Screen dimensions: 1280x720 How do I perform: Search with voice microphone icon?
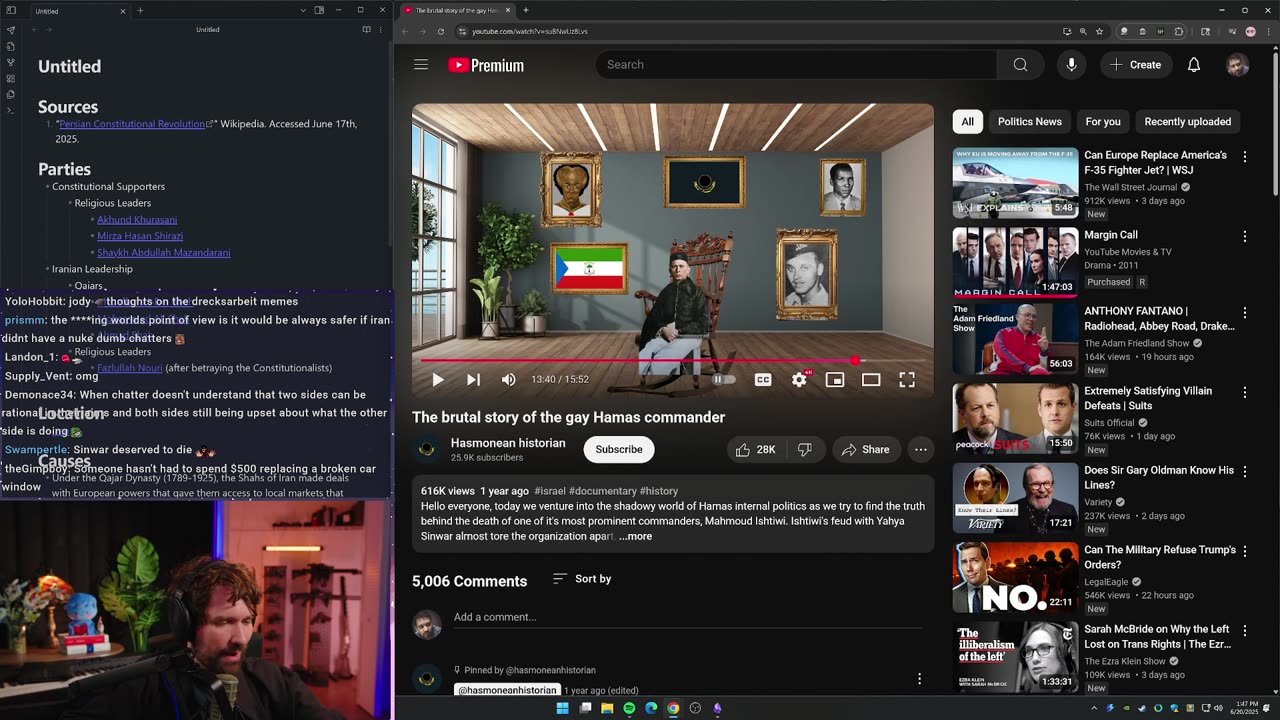click(x=1071, y=65)
